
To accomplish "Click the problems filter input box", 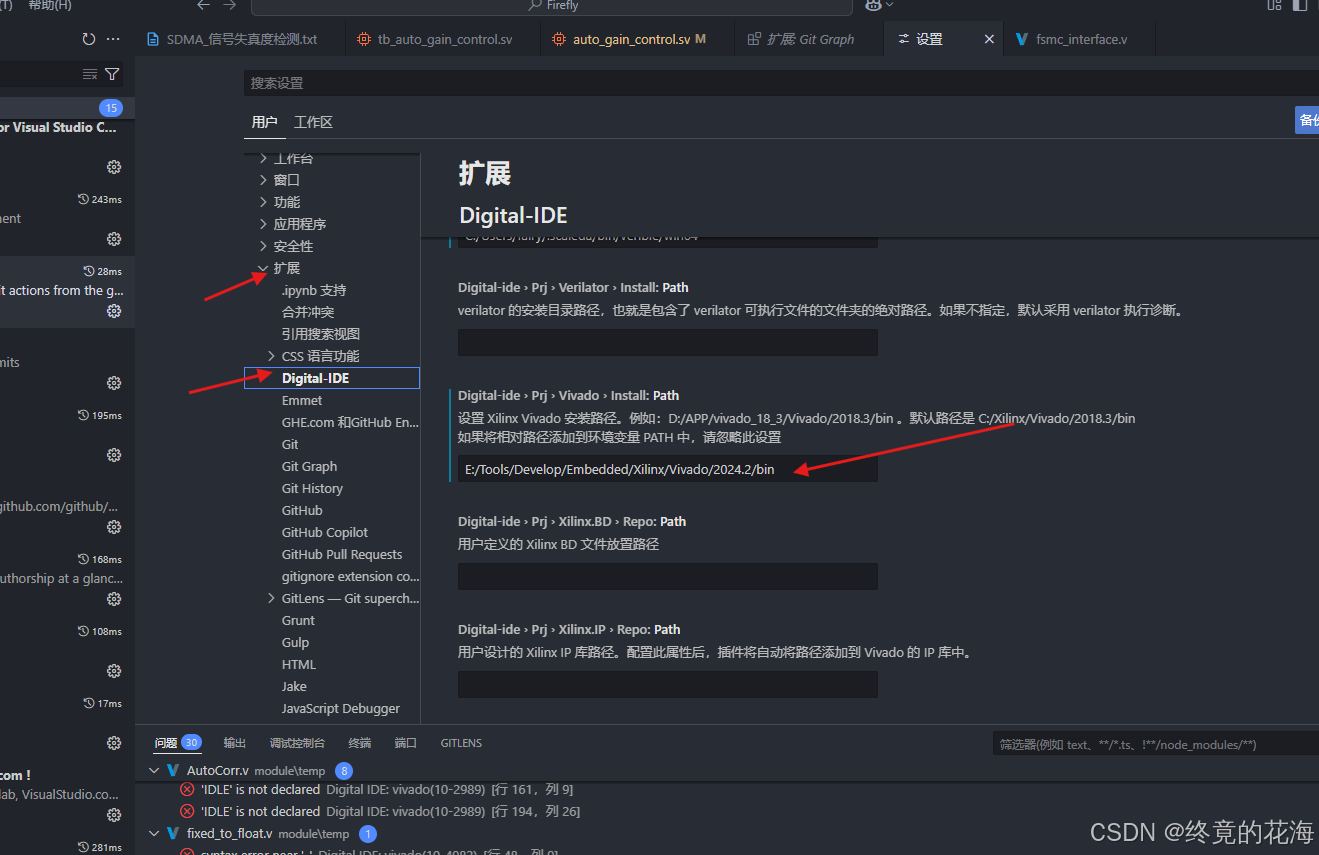I will coord(1156,744).
